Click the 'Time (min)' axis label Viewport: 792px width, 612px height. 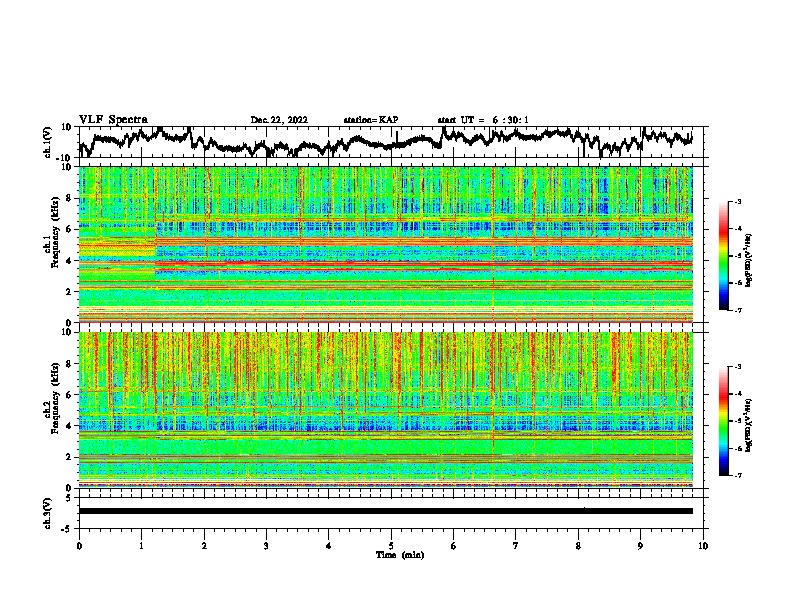pos(400,555)
